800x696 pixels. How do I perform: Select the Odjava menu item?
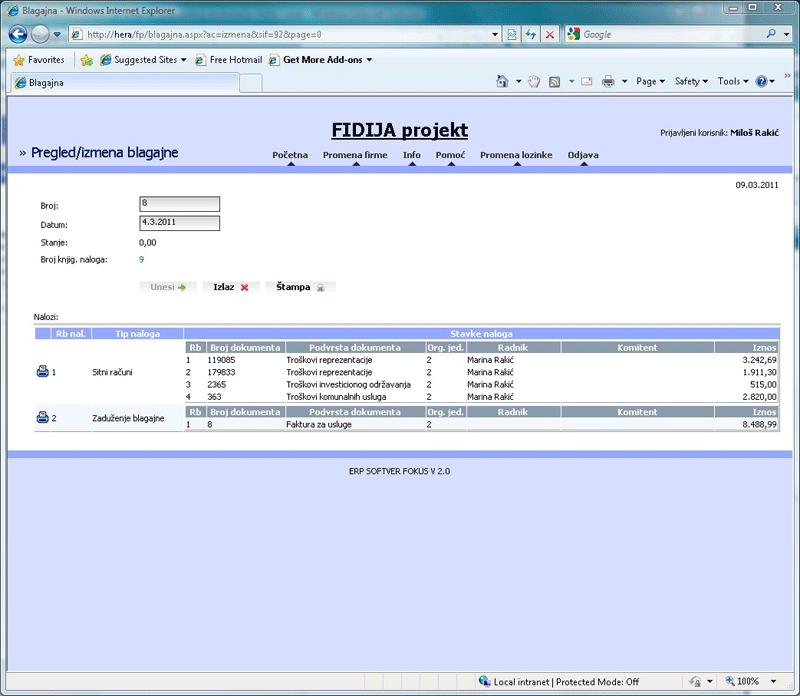(583, 155)
